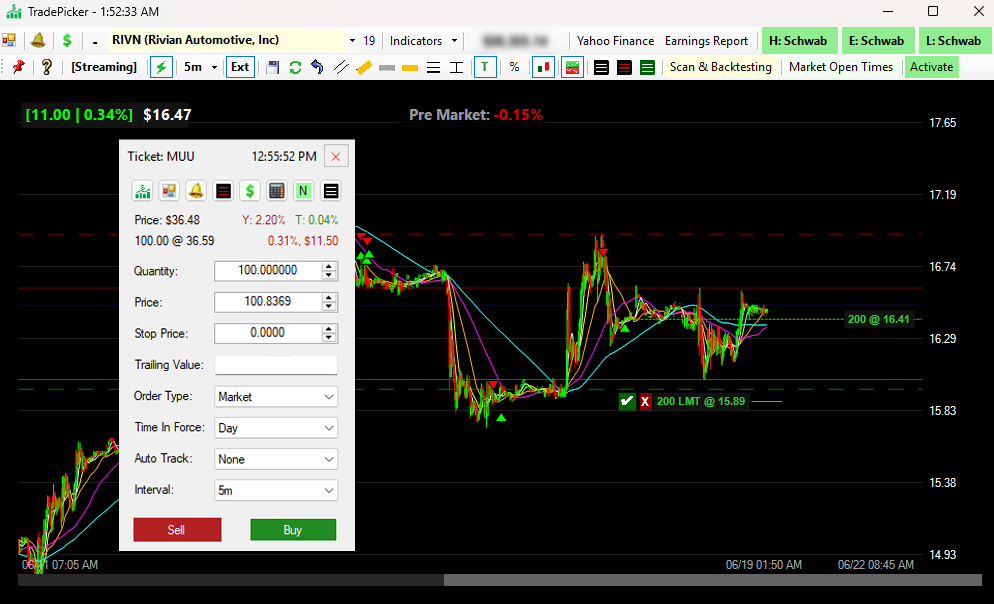The width and height of the screenshot is (994, 604).
Task: Click the green dollar icon on the top toolbar
Action: 67,41
